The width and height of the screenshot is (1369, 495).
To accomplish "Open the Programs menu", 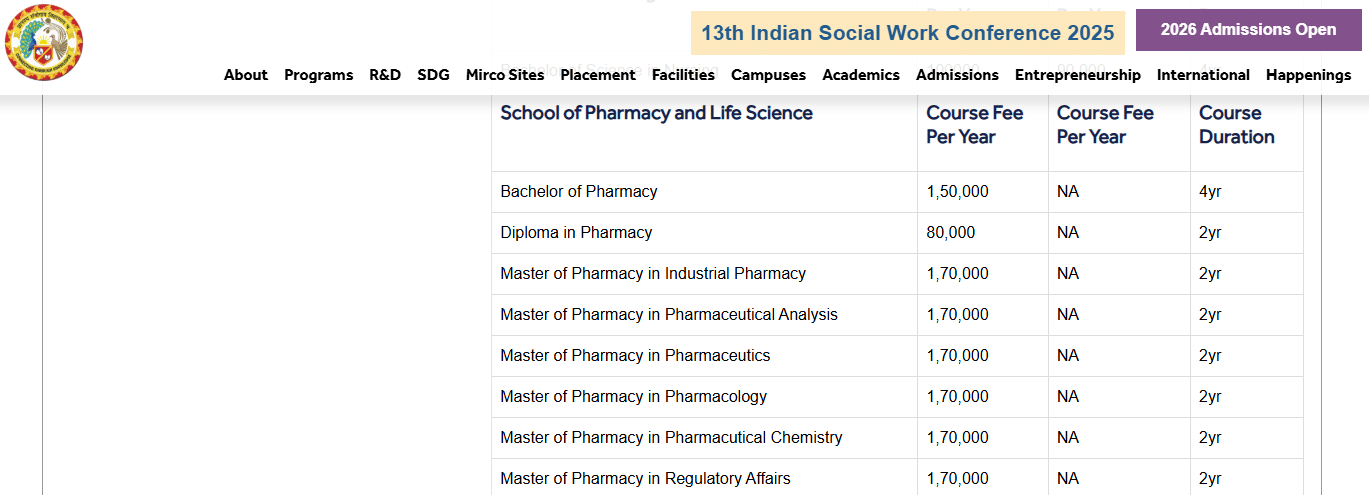I will 318,75.
